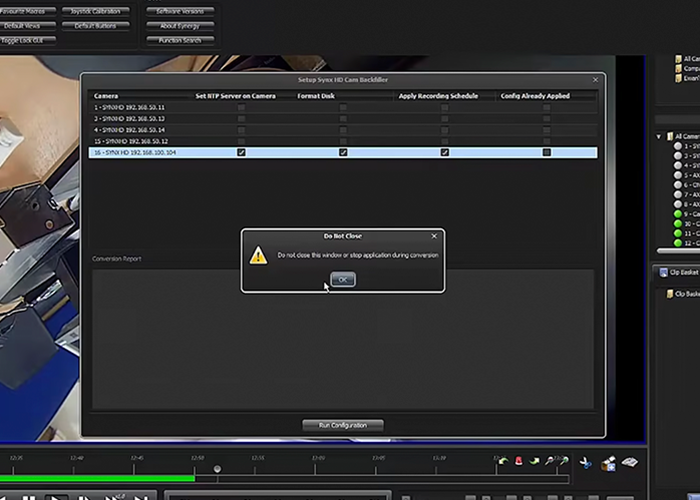Click the export clip box icon

pos(608,463)
